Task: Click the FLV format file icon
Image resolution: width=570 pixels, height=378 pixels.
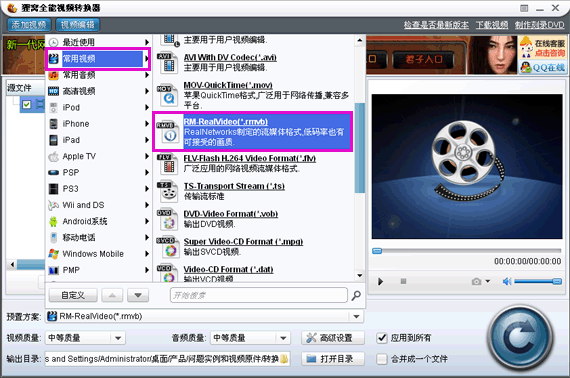Action: tap(168, 164)
